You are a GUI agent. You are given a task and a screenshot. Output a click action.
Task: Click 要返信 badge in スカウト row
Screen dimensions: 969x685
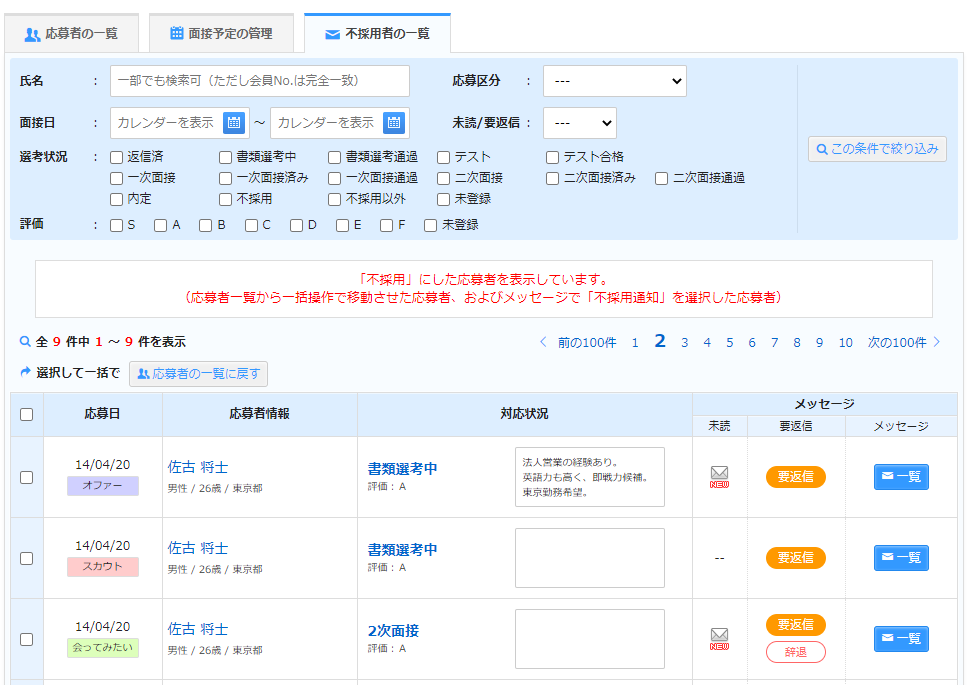pyautogui.click(x=796, y=558)
